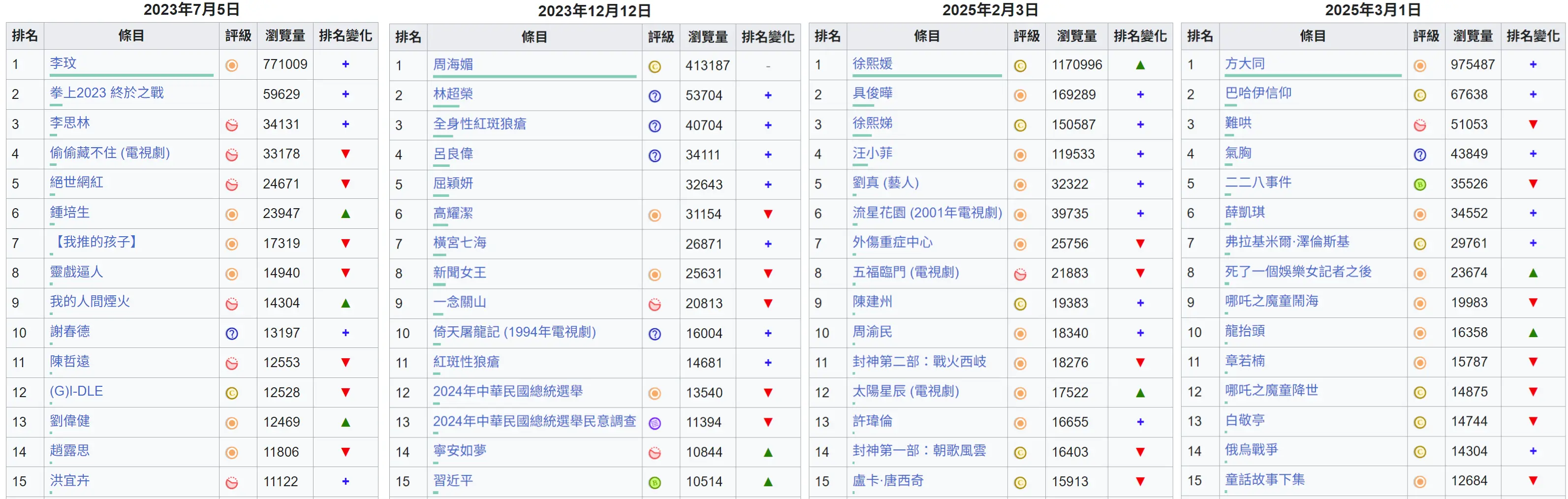Viewport: 1568px width, 499px height.
Task: Click the blue plus in 汪小菲 row
Action: coord(1141,154)
